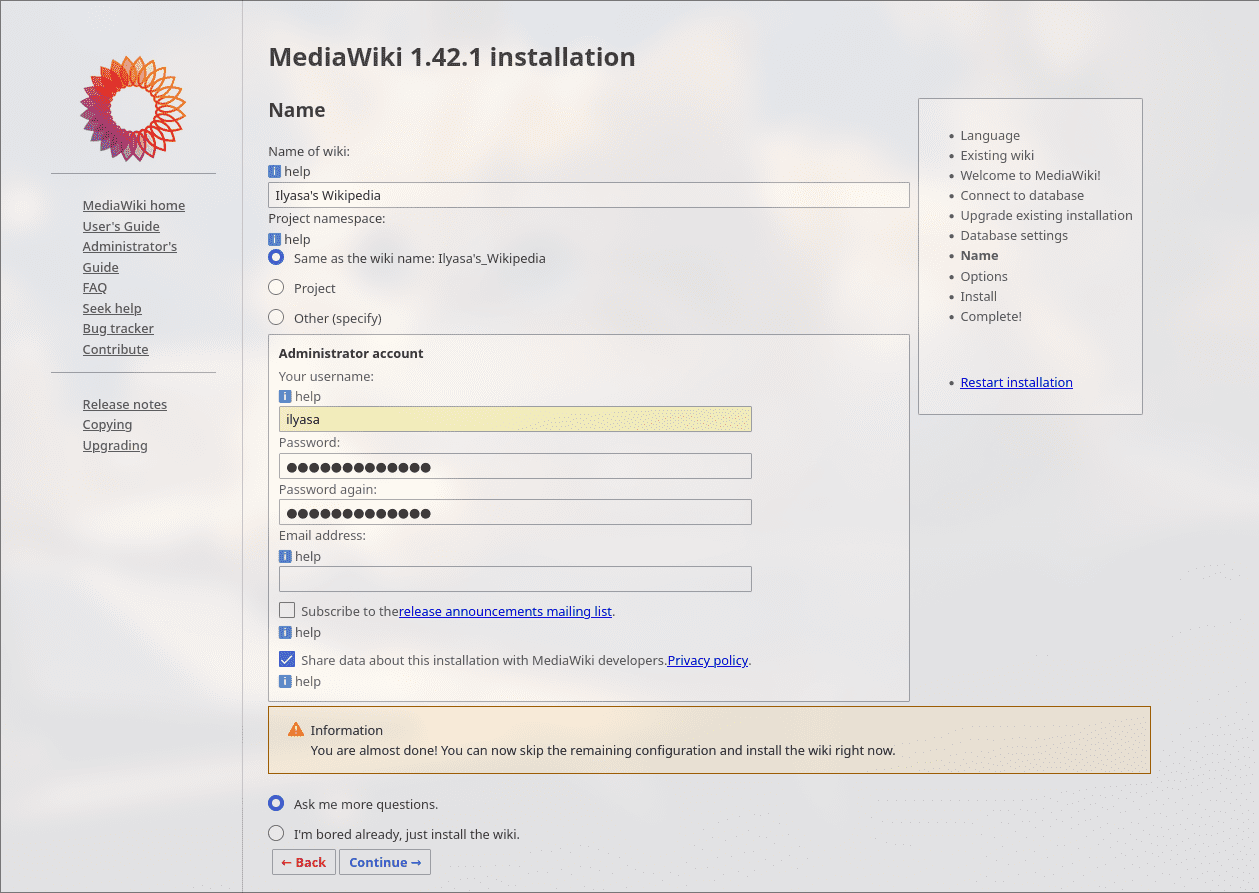Click 'Install' step in progress list
The width and height of the screenshot is (1259, 893).
[978, 297]
